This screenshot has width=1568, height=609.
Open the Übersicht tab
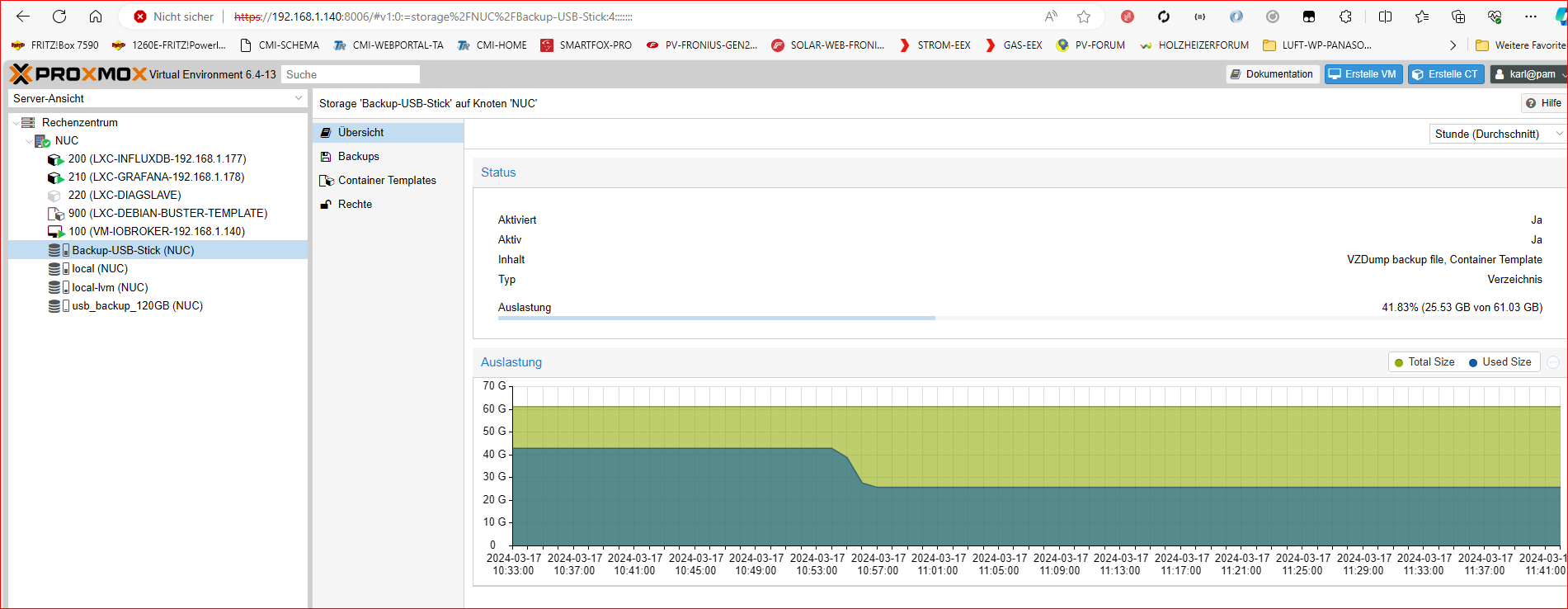(388, 132)
